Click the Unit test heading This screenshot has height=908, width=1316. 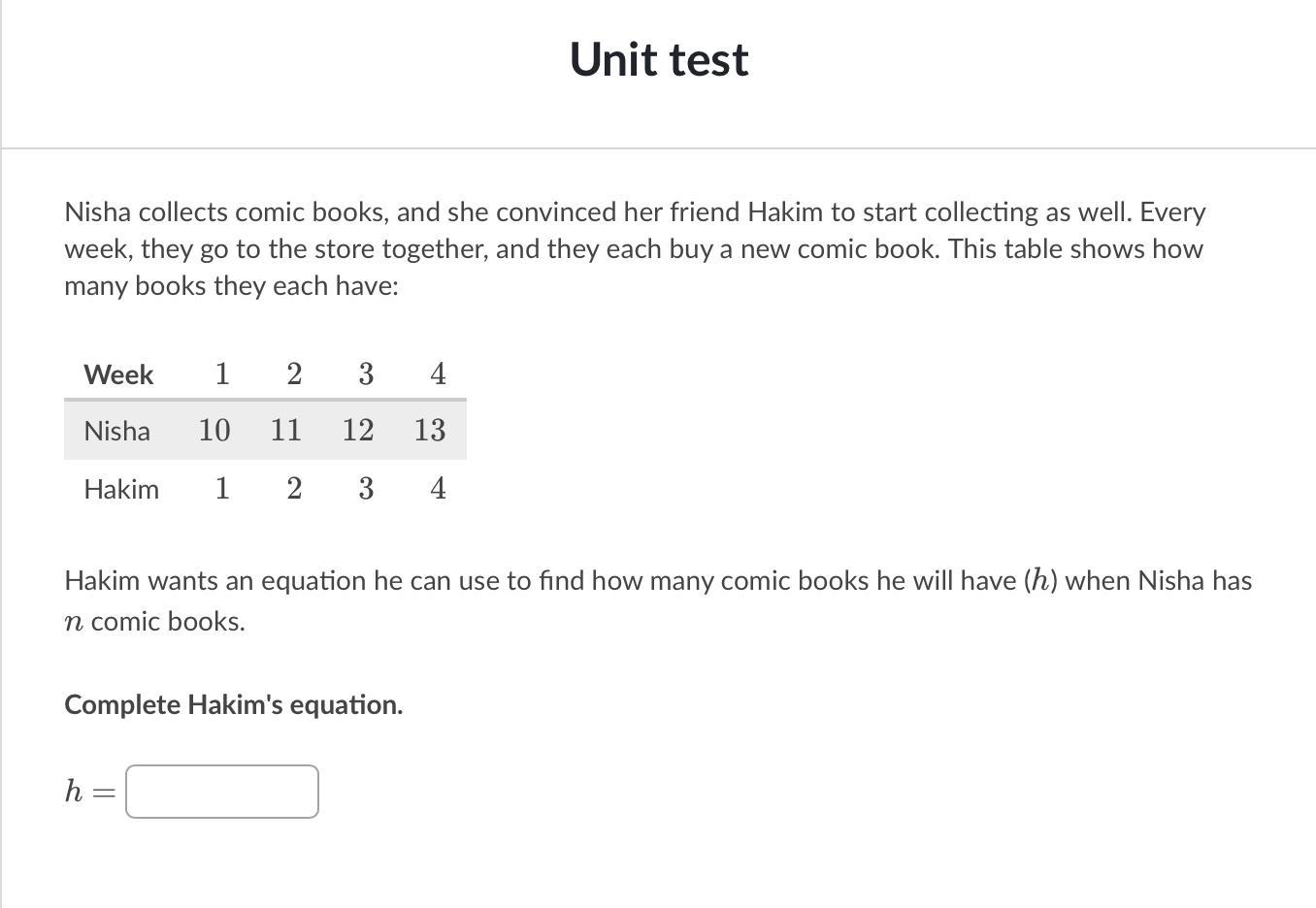[x=659, y=59]
